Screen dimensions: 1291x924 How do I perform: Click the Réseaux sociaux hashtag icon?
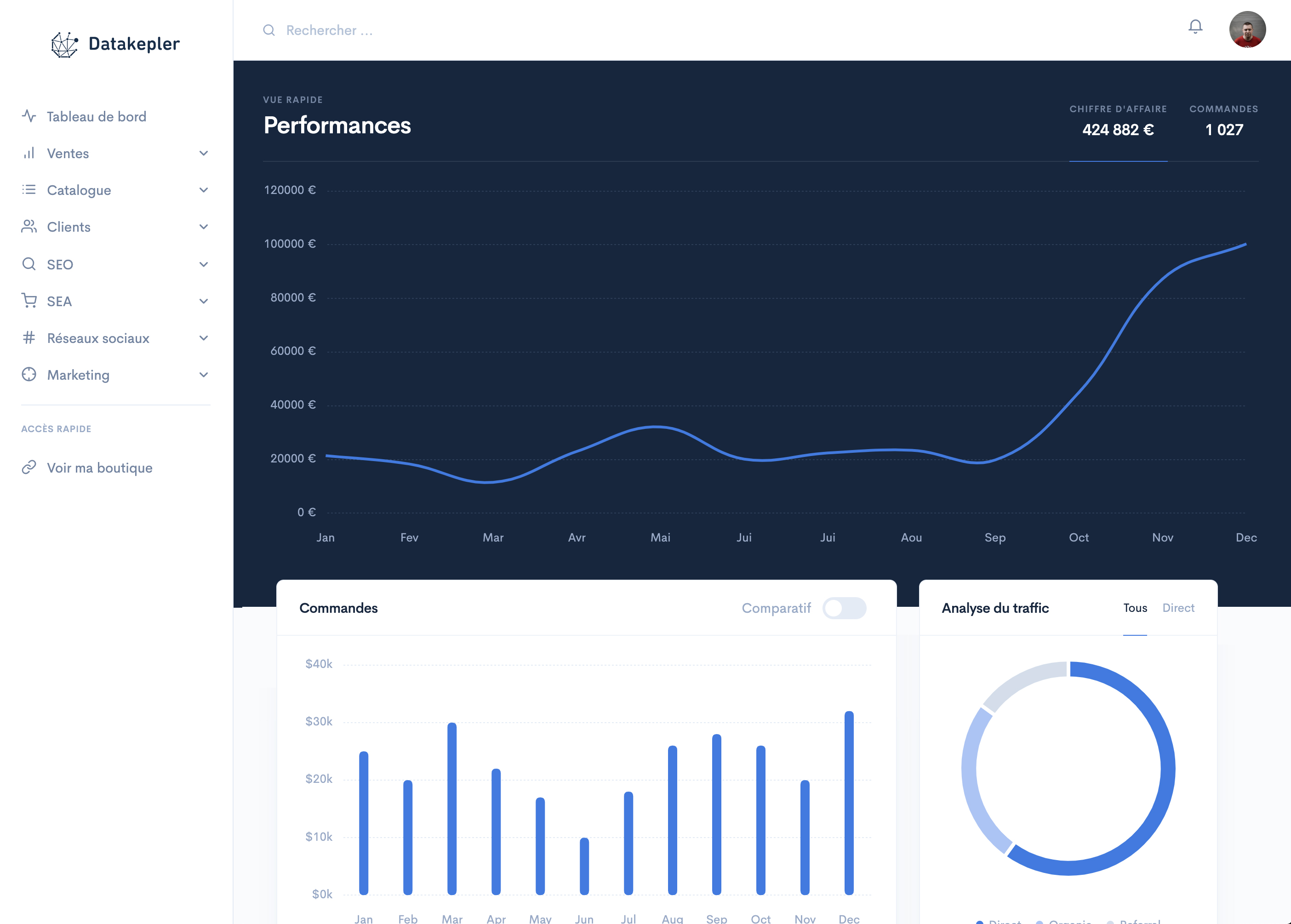click(x=29, y=337)
